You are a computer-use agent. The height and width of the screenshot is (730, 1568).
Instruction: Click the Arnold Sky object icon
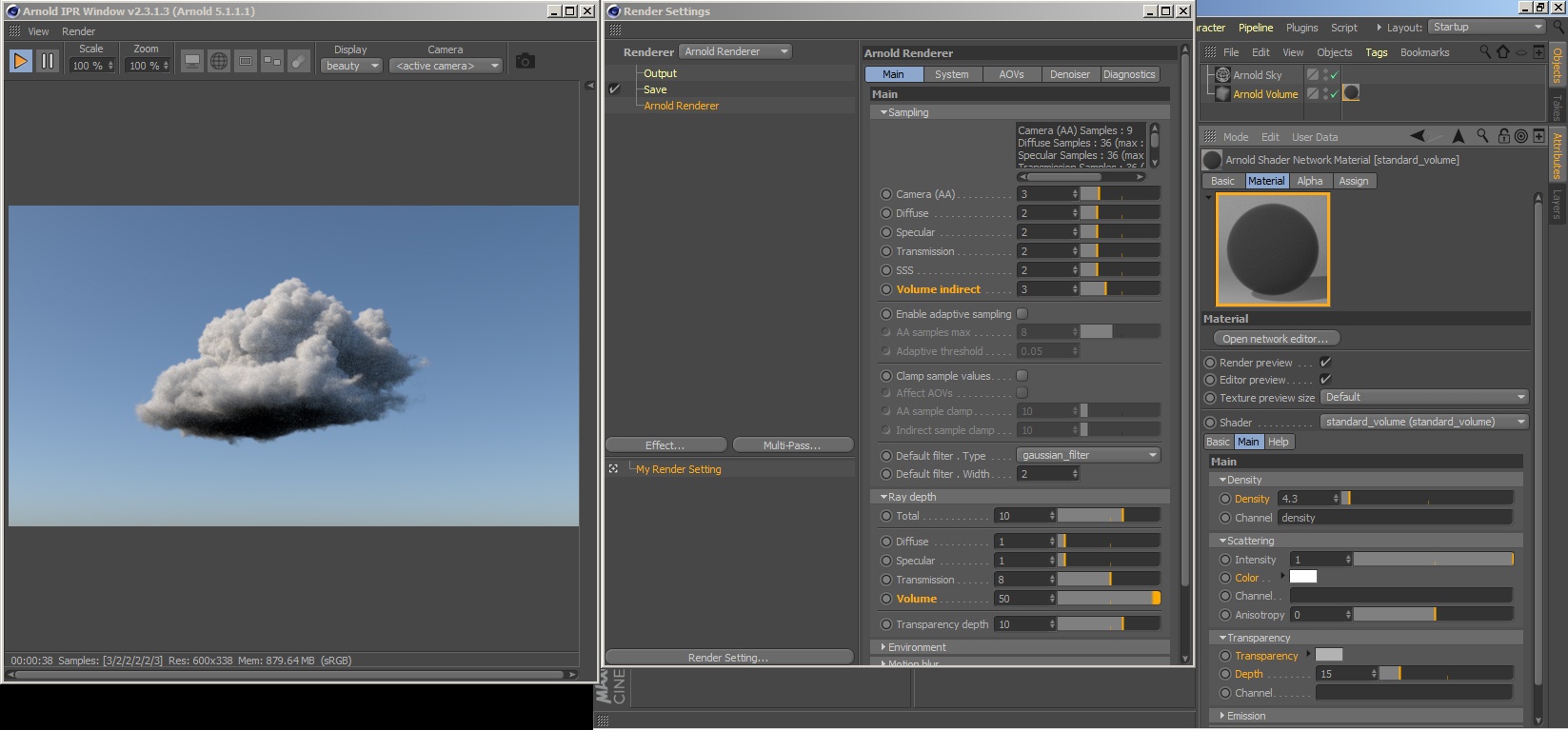point(1223,75)
